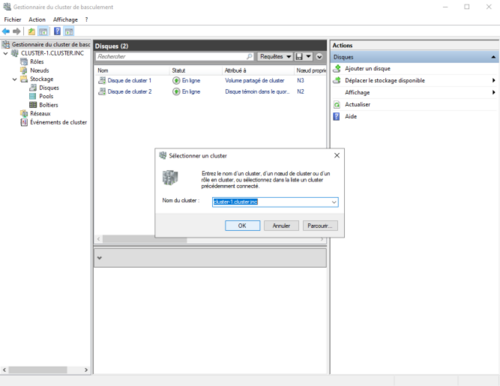Click the Disque de cluster 2 disk icon
The image size is (500, 386).
[102, 91]
